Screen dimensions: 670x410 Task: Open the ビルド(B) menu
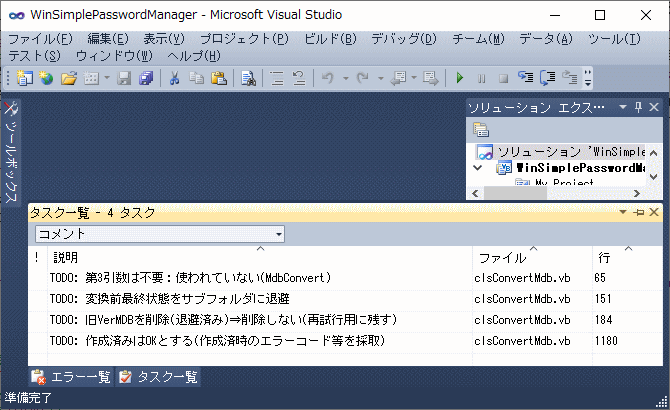click(x=330, y=39)
